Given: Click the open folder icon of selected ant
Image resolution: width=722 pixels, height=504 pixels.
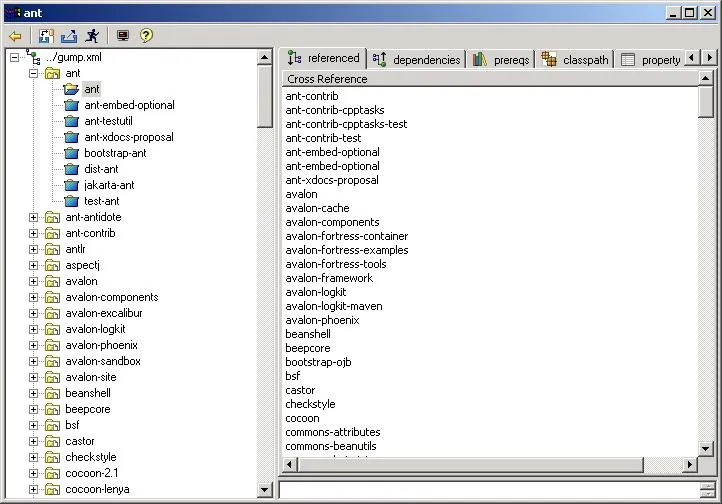Looking at the screenshot, I should (71, 89).
